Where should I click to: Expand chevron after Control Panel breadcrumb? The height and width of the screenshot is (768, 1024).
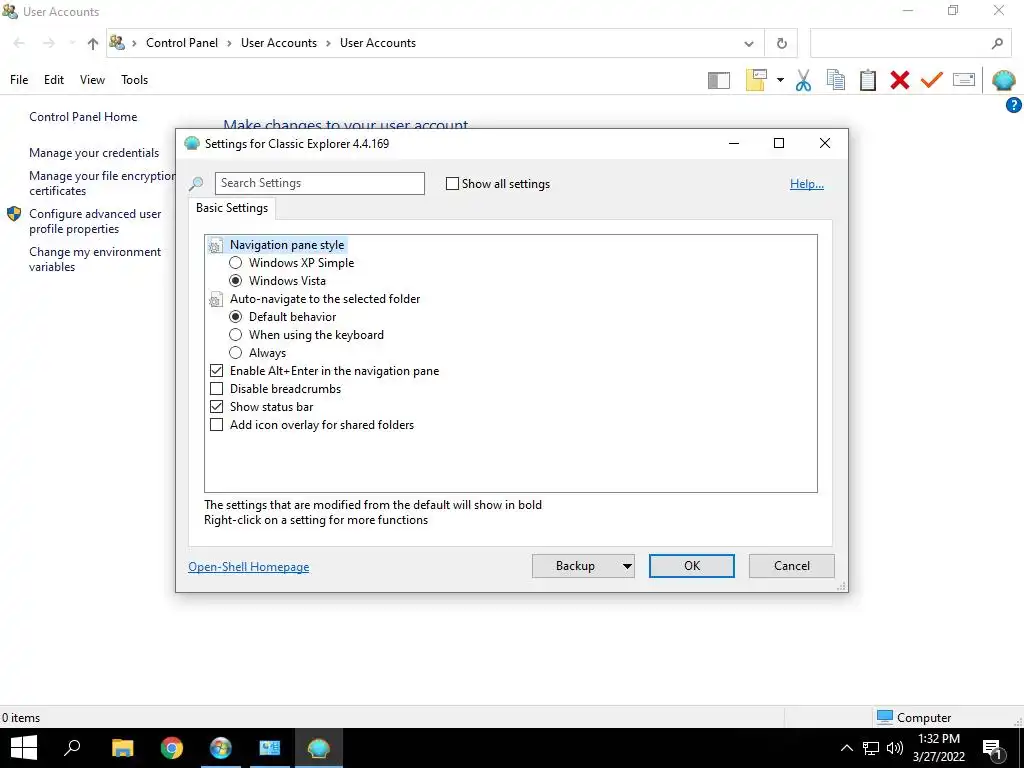229,44
